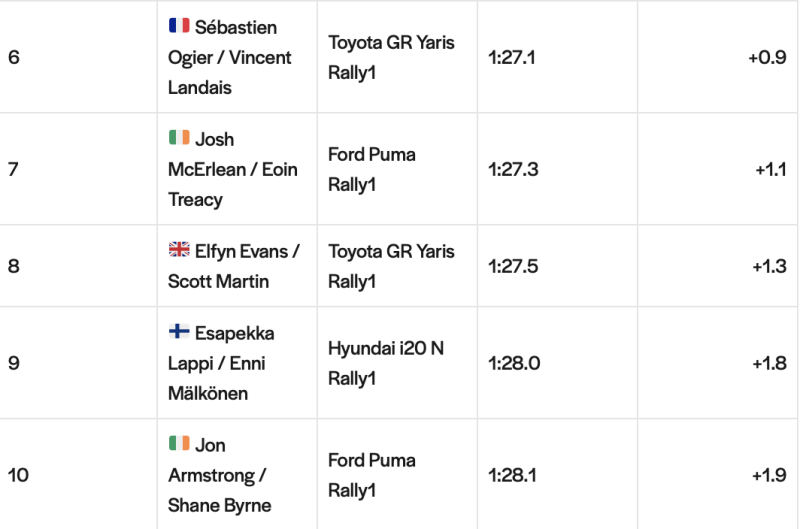The image size is (800, 529).
Task: Click the Finnish flag next to Esapekka Lappi
Action: point(179,331)
